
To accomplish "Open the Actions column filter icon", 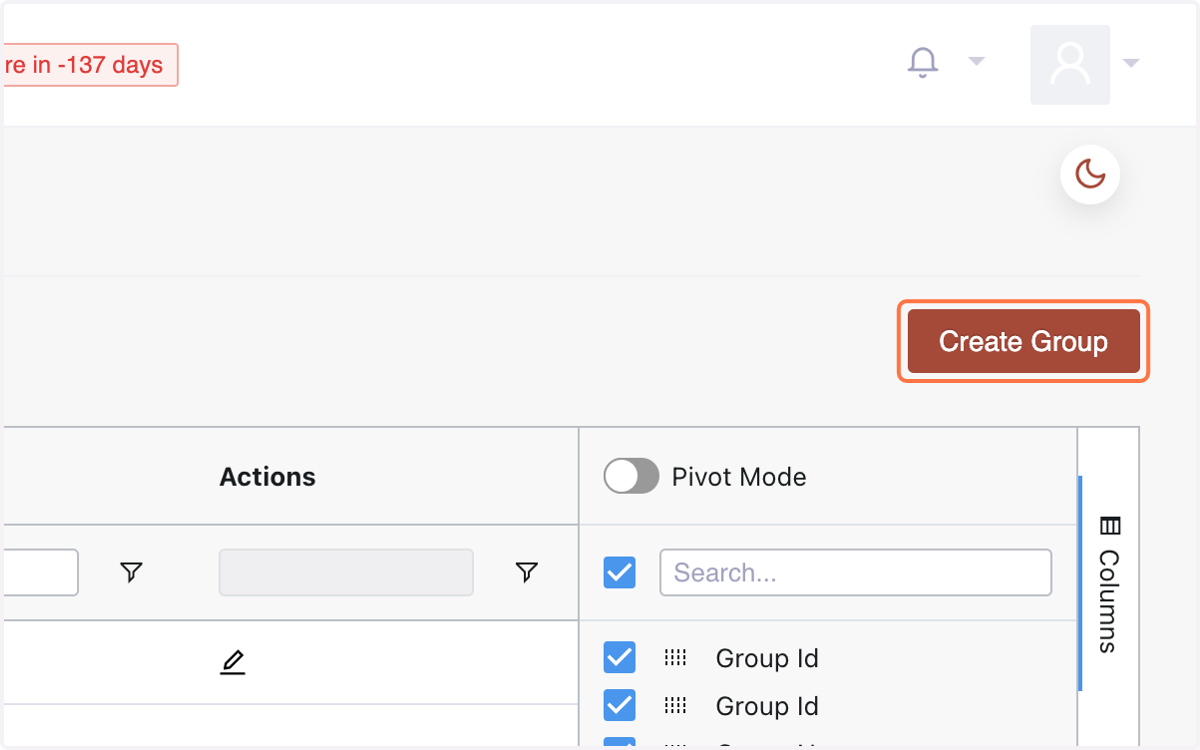I will tap(526, 572).
